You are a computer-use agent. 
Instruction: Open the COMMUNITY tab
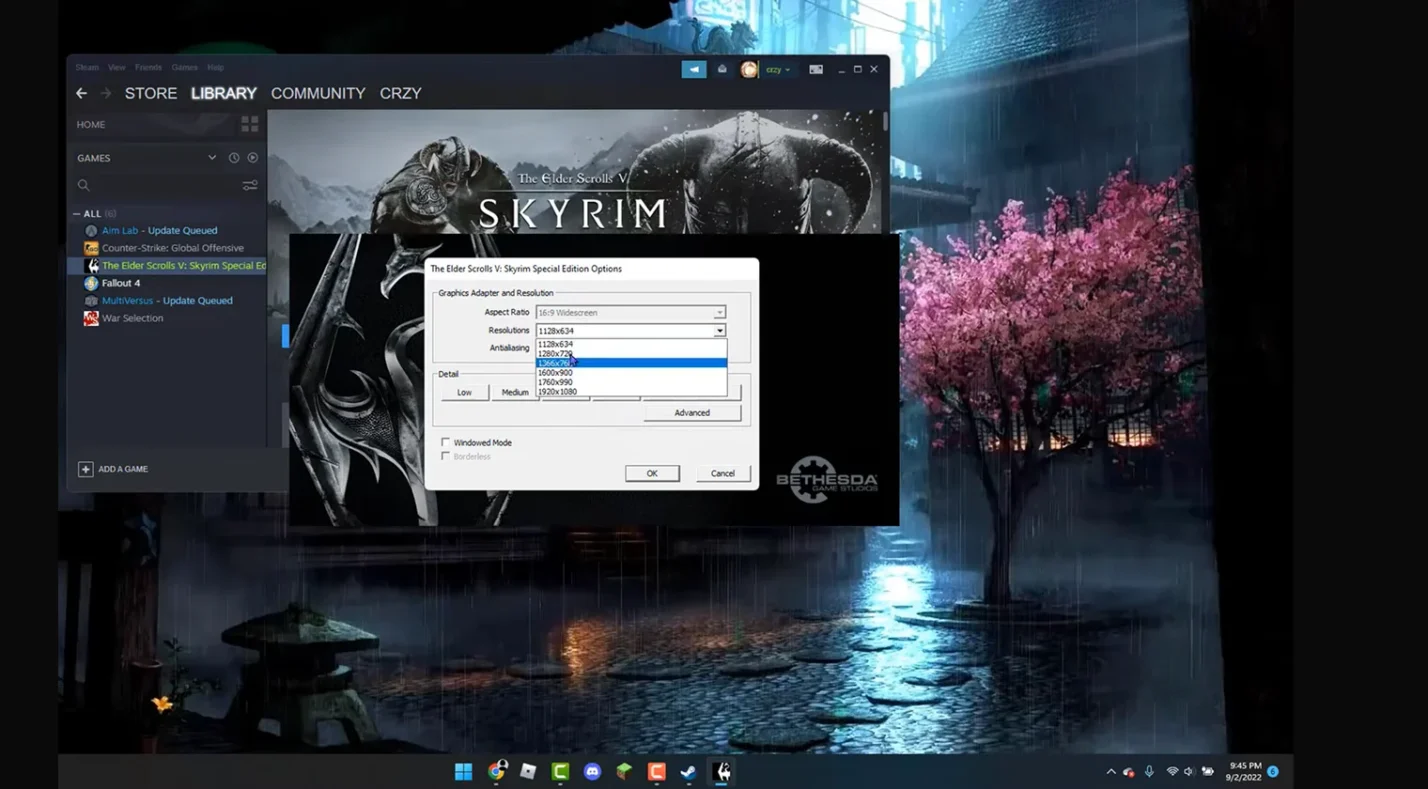[x=317, y=93]
